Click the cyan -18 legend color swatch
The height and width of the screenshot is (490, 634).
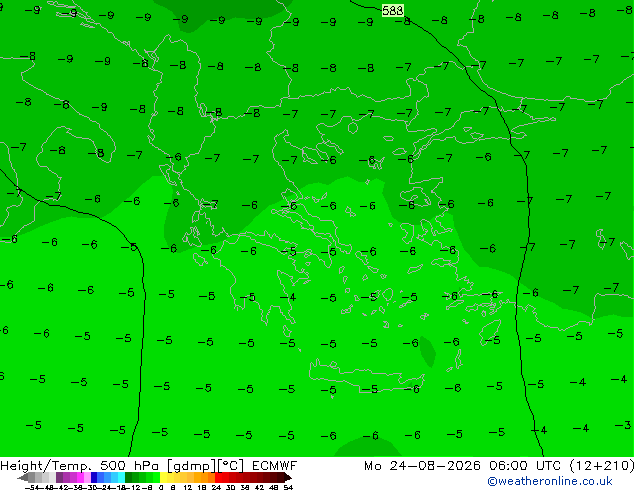(121, 477)
